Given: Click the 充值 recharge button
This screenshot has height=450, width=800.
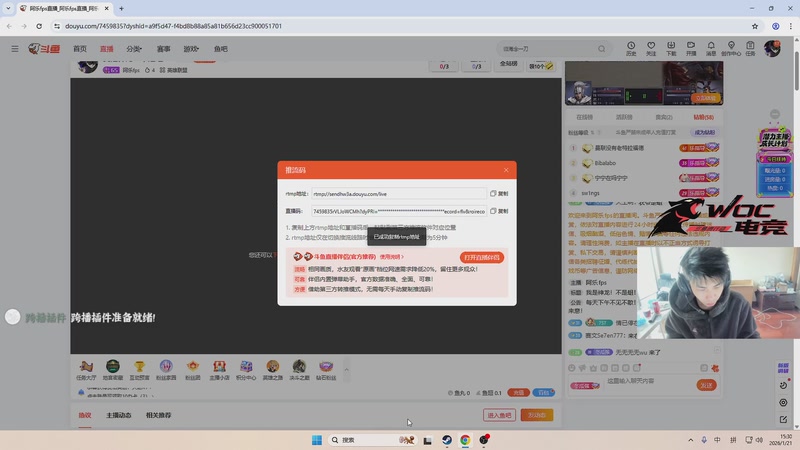Looking at the screenshot, I should point(518,392).
